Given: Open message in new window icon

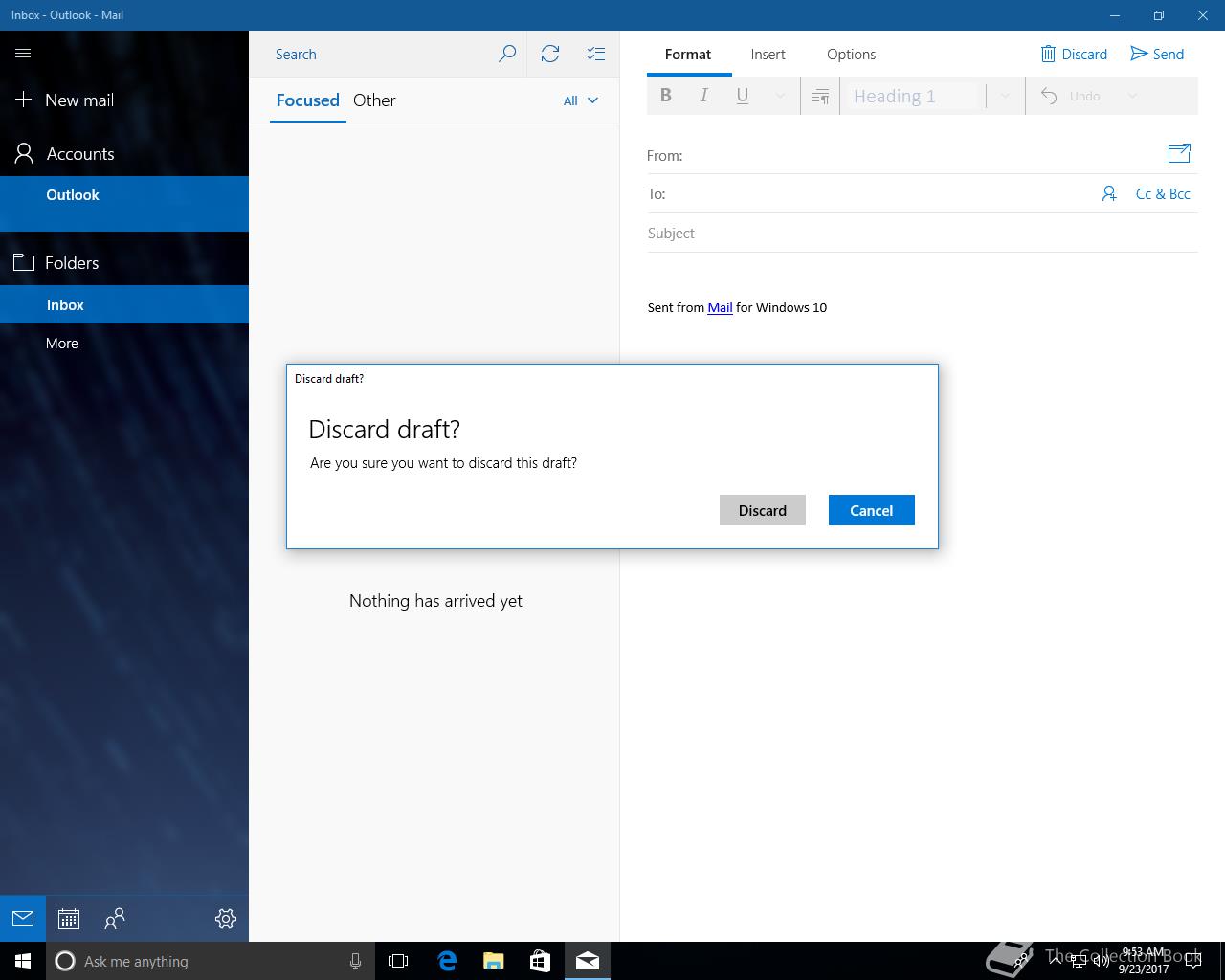Looking at the screenshot, I should point(1178,153).
